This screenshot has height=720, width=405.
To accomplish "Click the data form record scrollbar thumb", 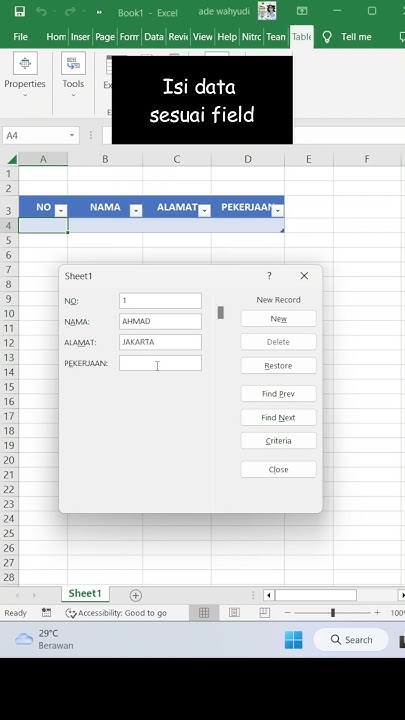I will (220, 312).
